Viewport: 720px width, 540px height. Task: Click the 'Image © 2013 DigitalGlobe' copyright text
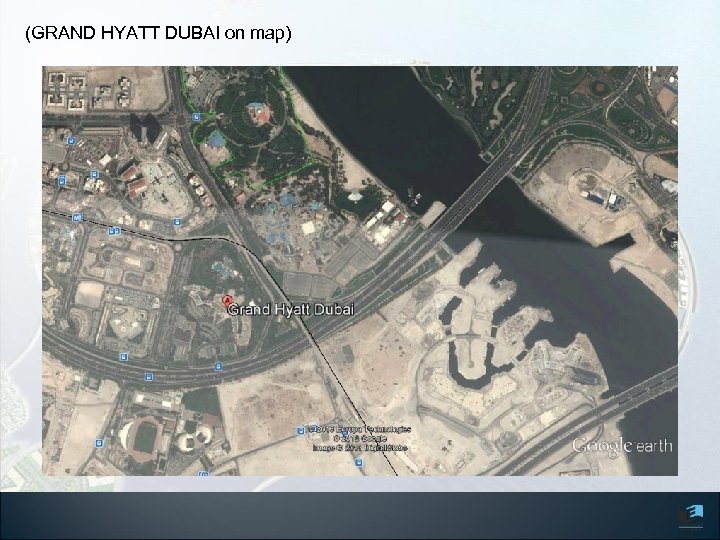coord(360,448)
